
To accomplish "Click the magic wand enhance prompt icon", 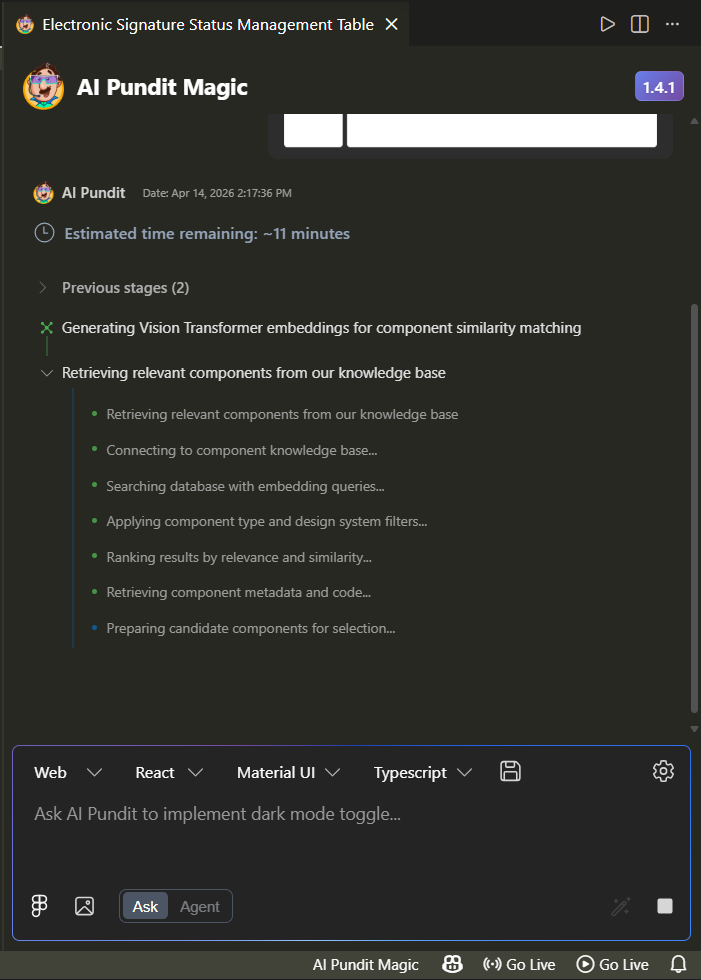I will pyautogui.click(x=620, y=906).
